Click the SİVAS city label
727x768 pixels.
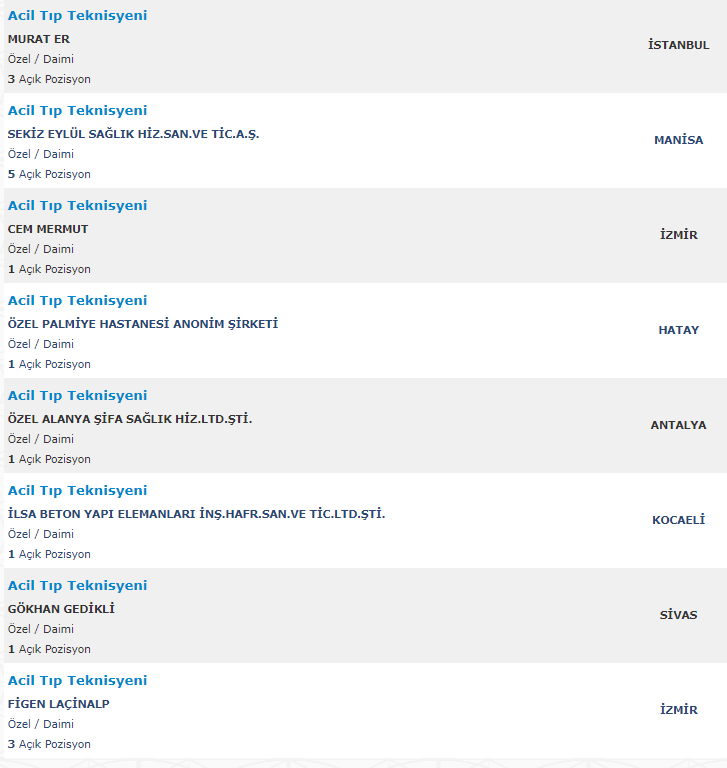678,615
